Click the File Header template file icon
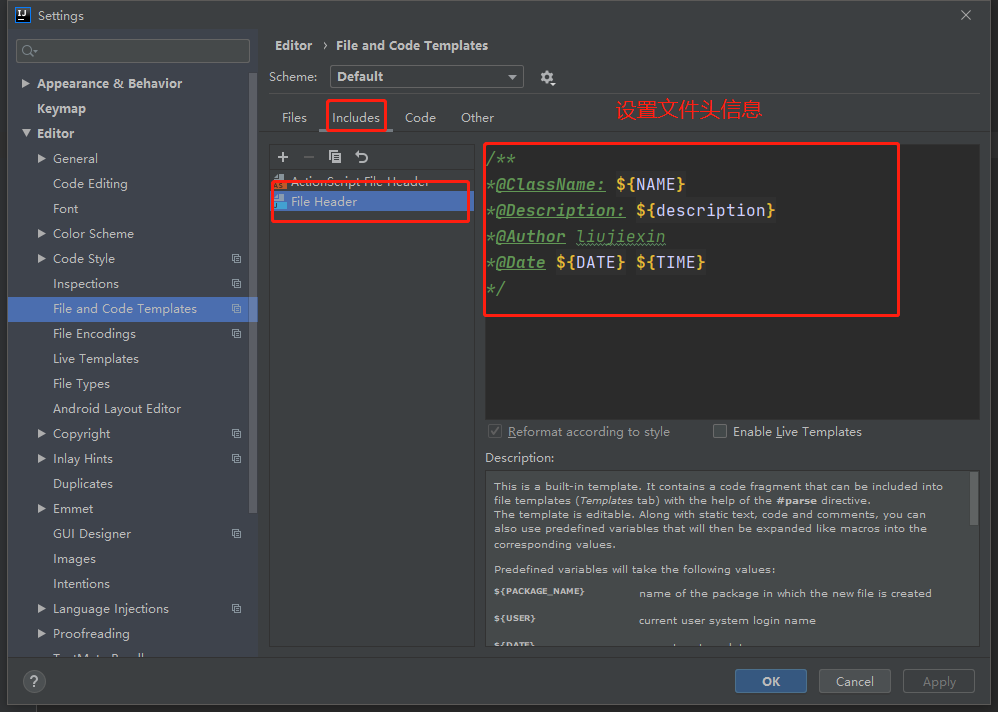998x712 pixels. (x=279, y=202)
